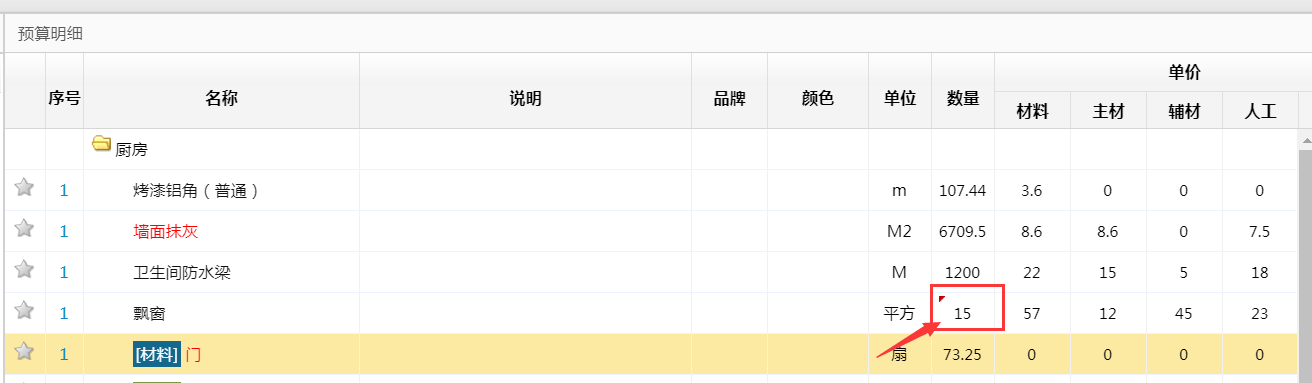Click labor price 18 of 卫生间防水梁
This screenshot has height=383, width=1312.
[1259, 272]
